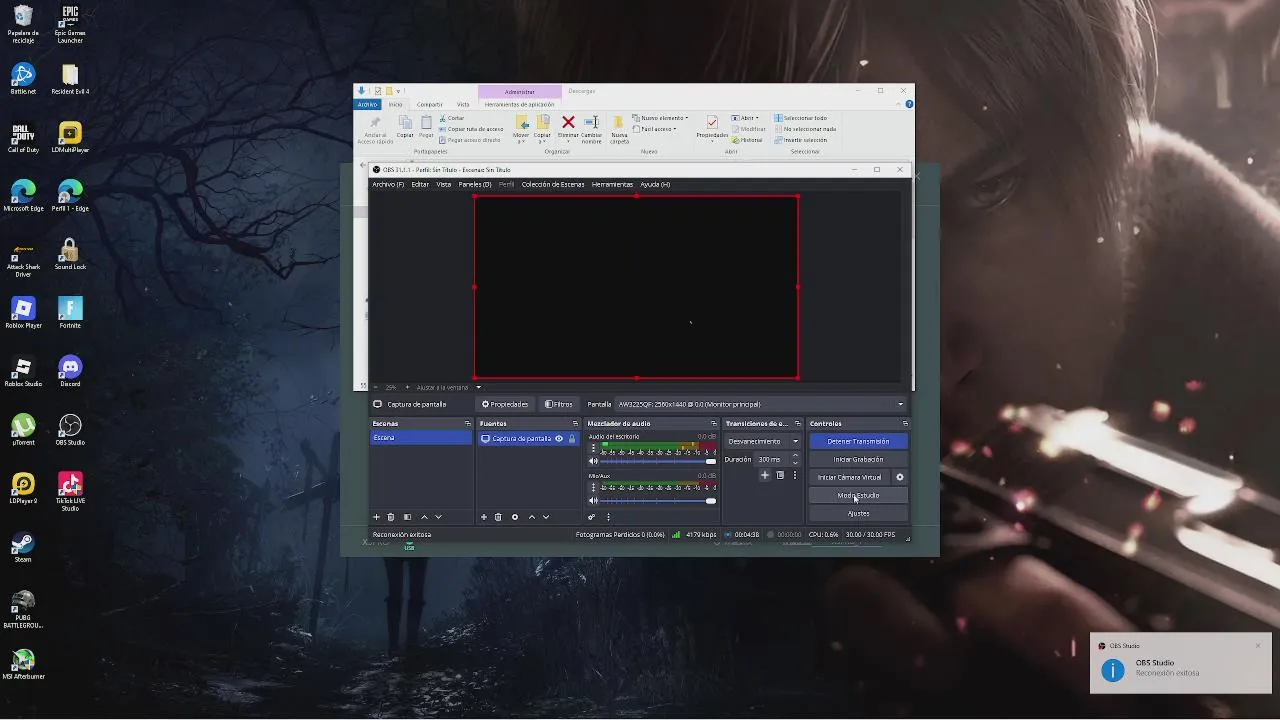The width and height of the screenshot is (1280, 720).
Task: Undock Escenas panel float icon
Action: pos(467,424)
